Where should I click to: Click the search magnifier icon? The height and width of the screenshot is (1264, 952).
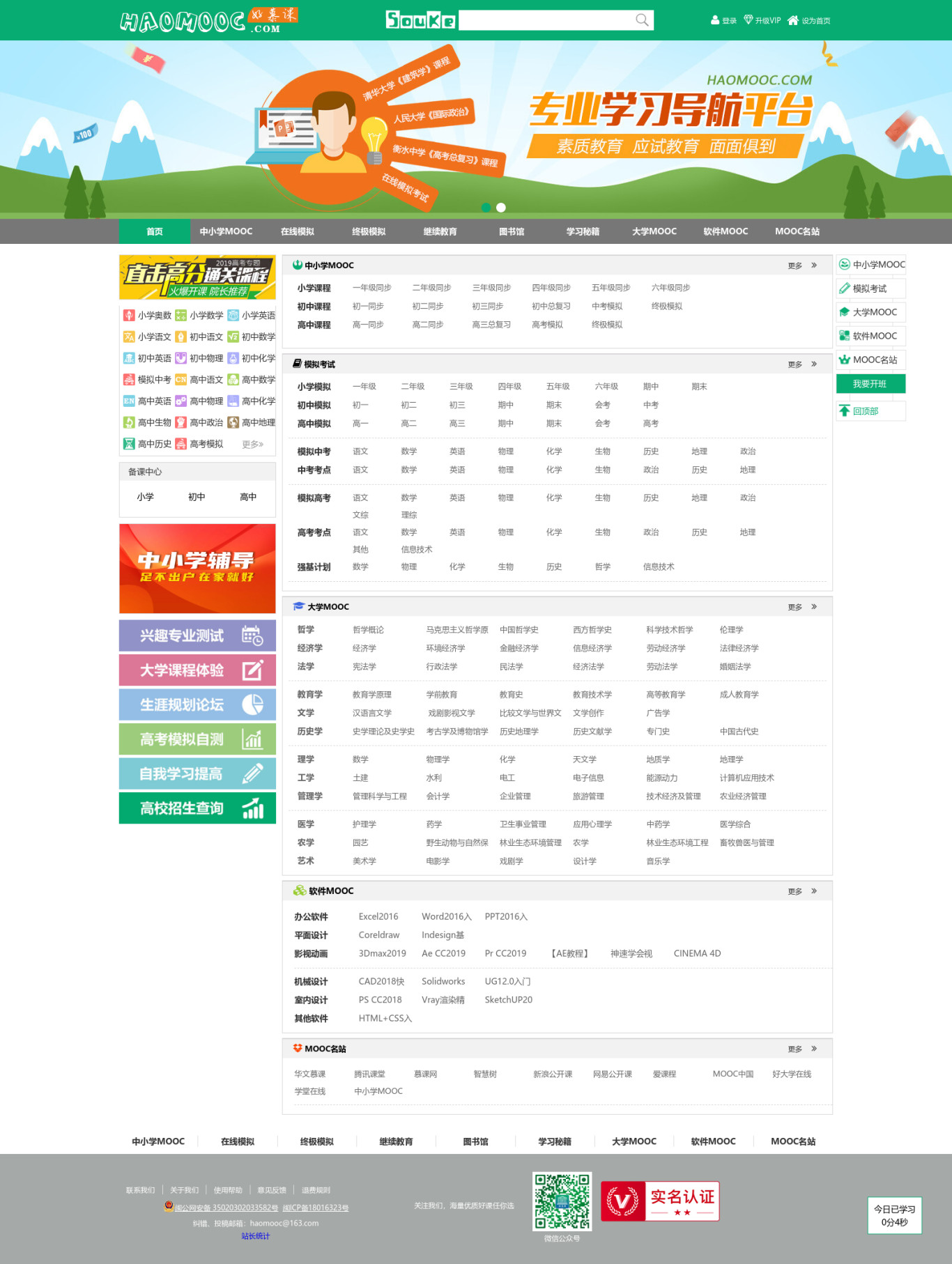click(x=642, y=20)
